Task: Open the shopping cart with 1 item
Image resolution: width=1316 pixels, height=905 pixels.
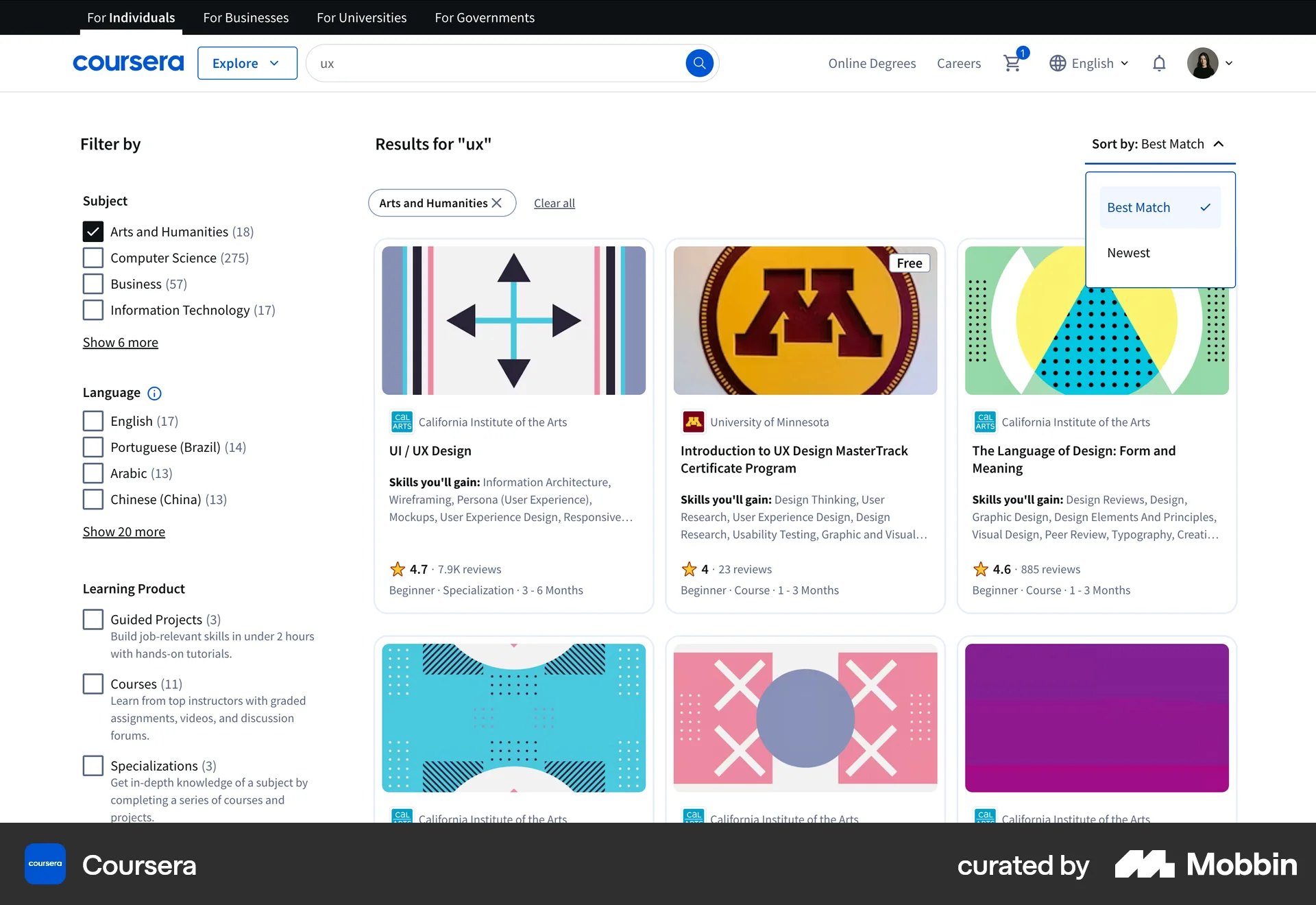Action: coord(1013,63)
